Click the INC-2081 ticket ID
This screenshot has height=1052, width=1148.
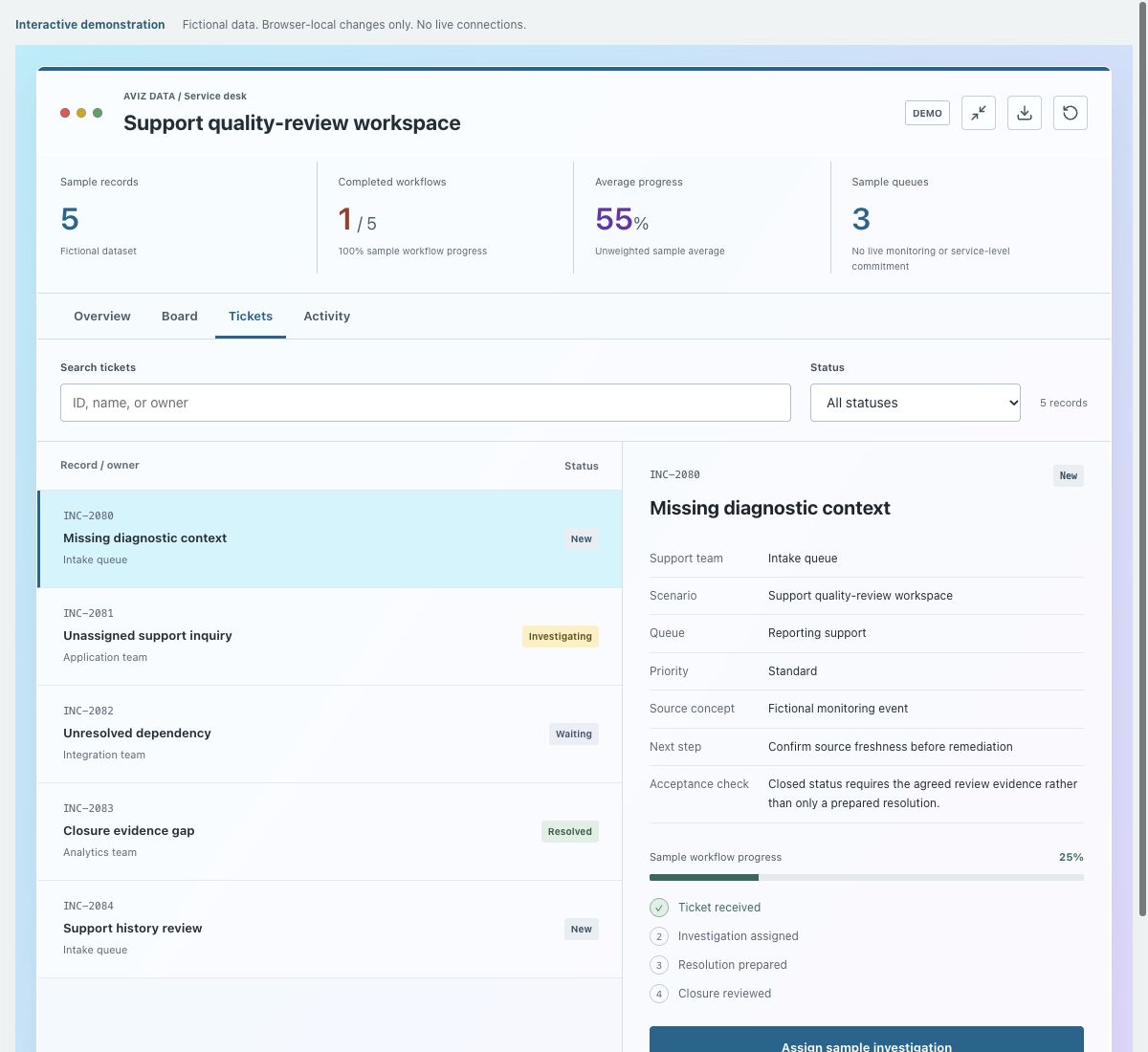pyautogui.click(x=88, y=613)
